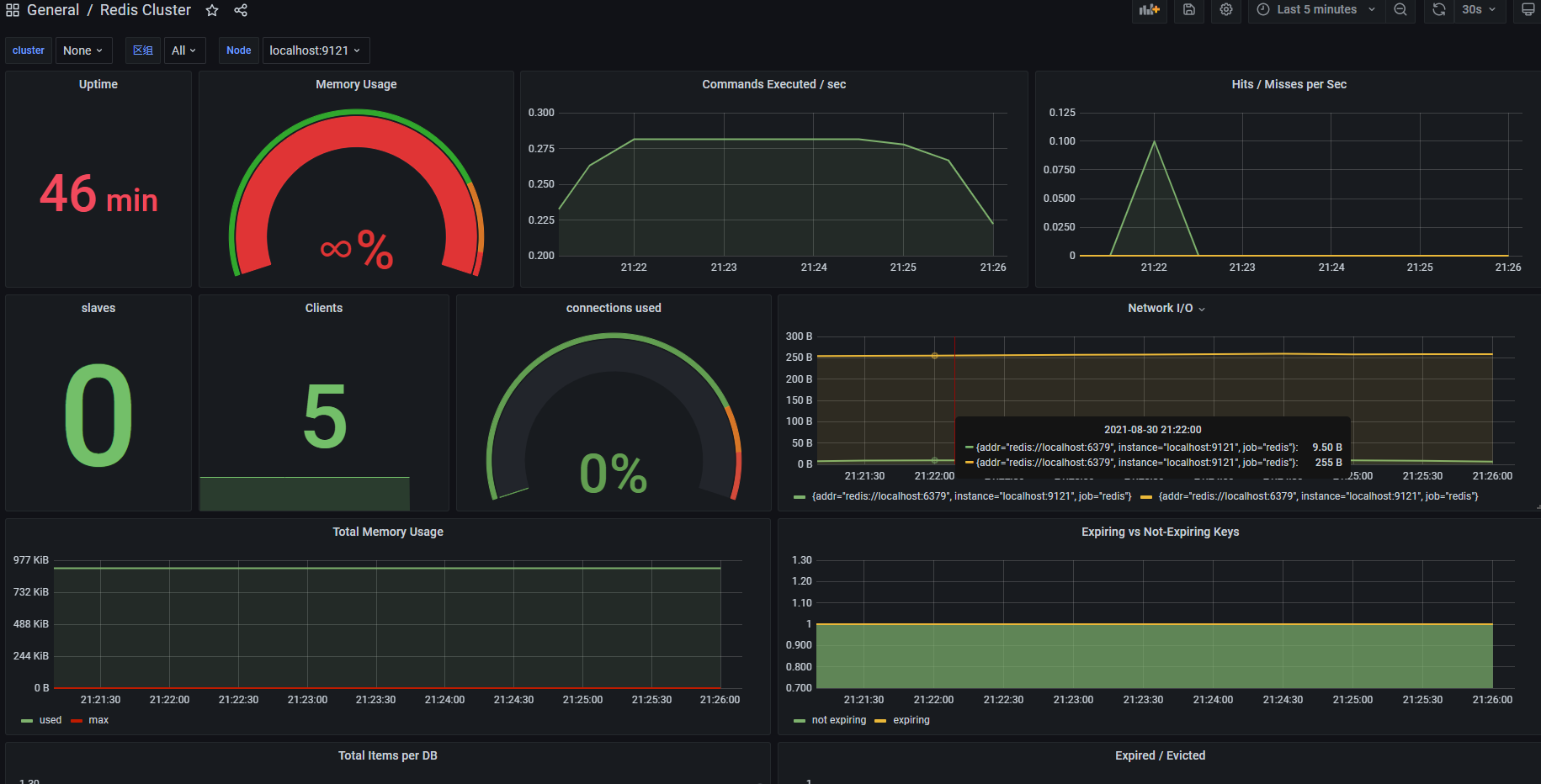
Task: Click the cluster variable label
Action: [29, 50]
